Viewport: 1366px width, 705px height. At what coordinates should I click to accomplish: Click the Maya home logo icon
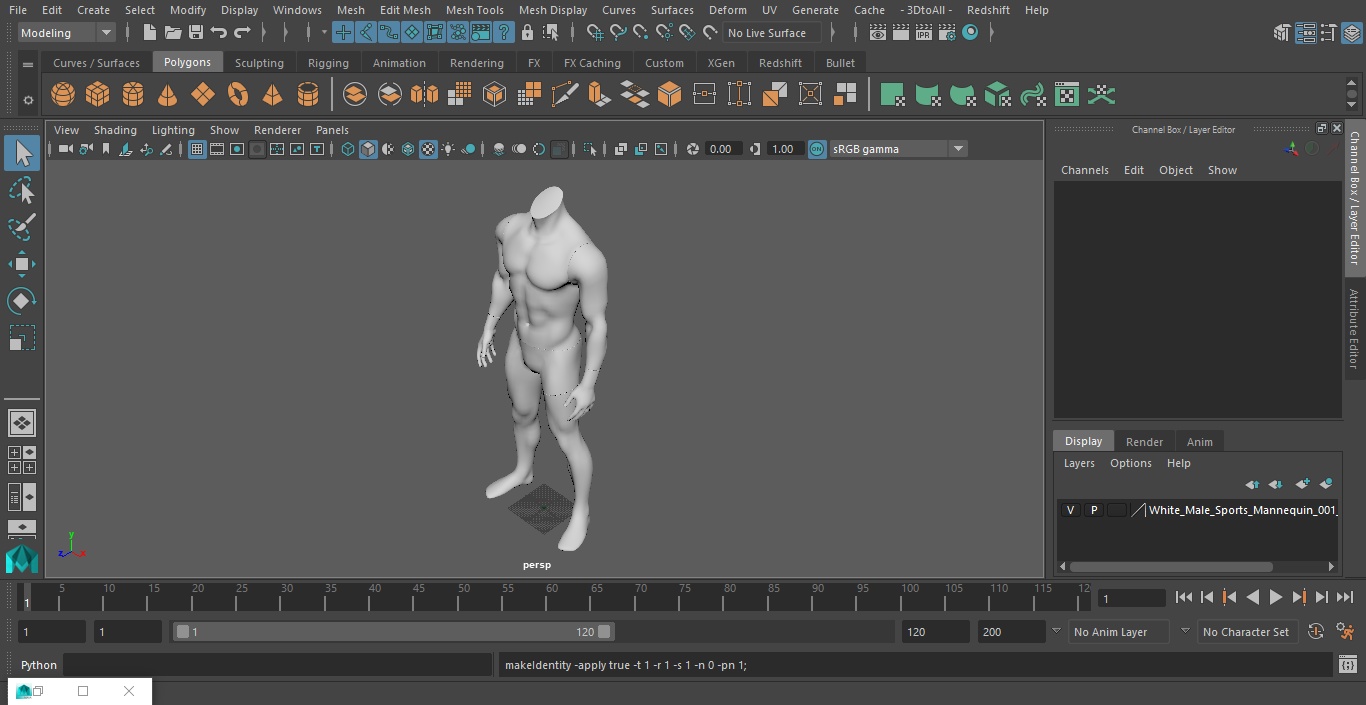(22, 559)
